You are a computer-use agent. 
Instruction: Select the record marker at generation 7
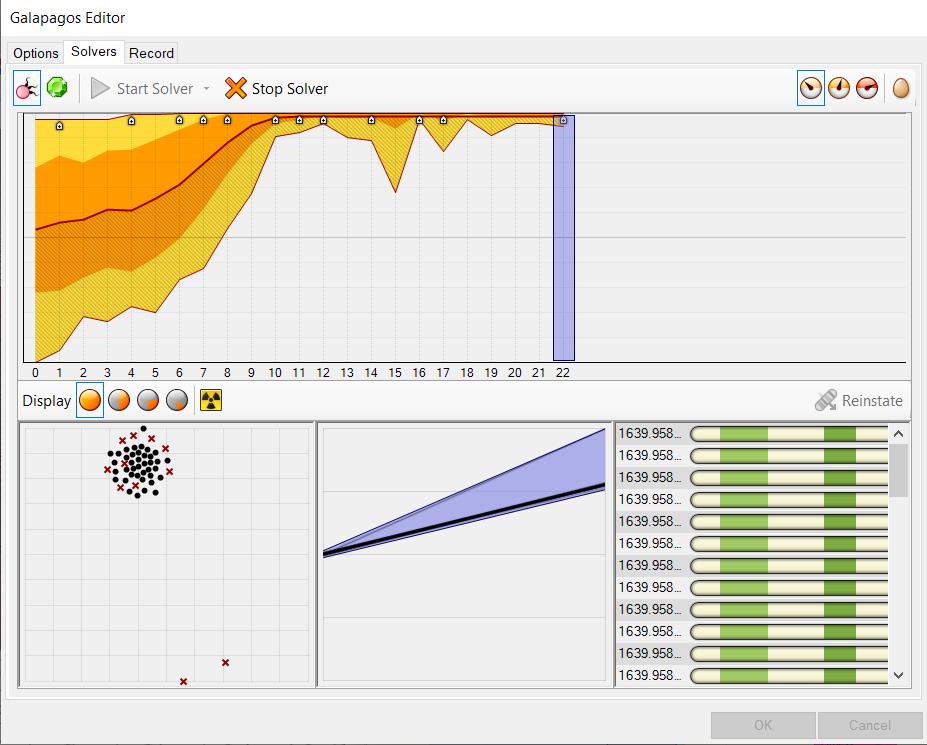click(203, 120)
